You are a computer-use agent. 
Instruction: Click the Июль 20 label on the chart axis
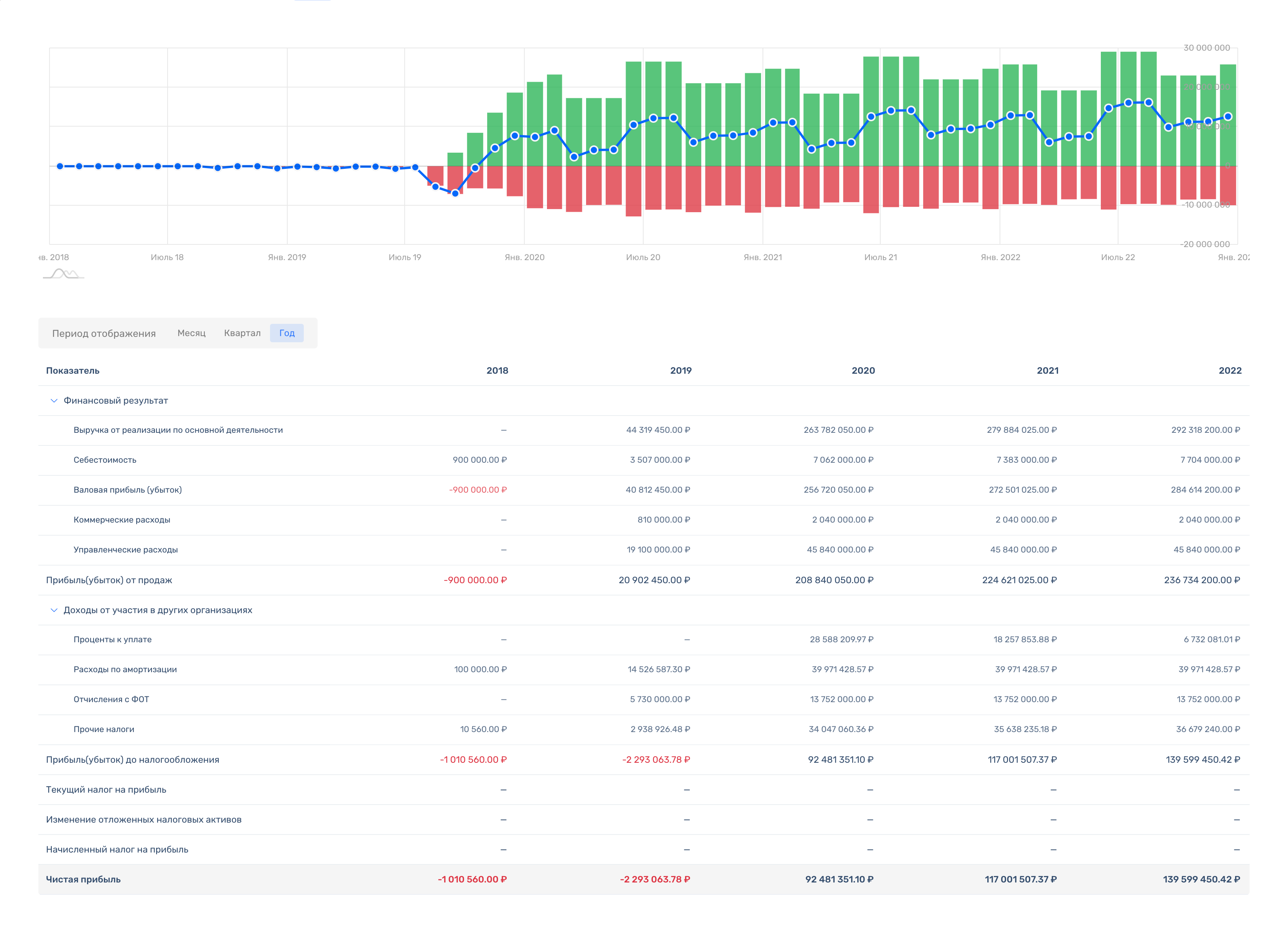click(642, 257)
